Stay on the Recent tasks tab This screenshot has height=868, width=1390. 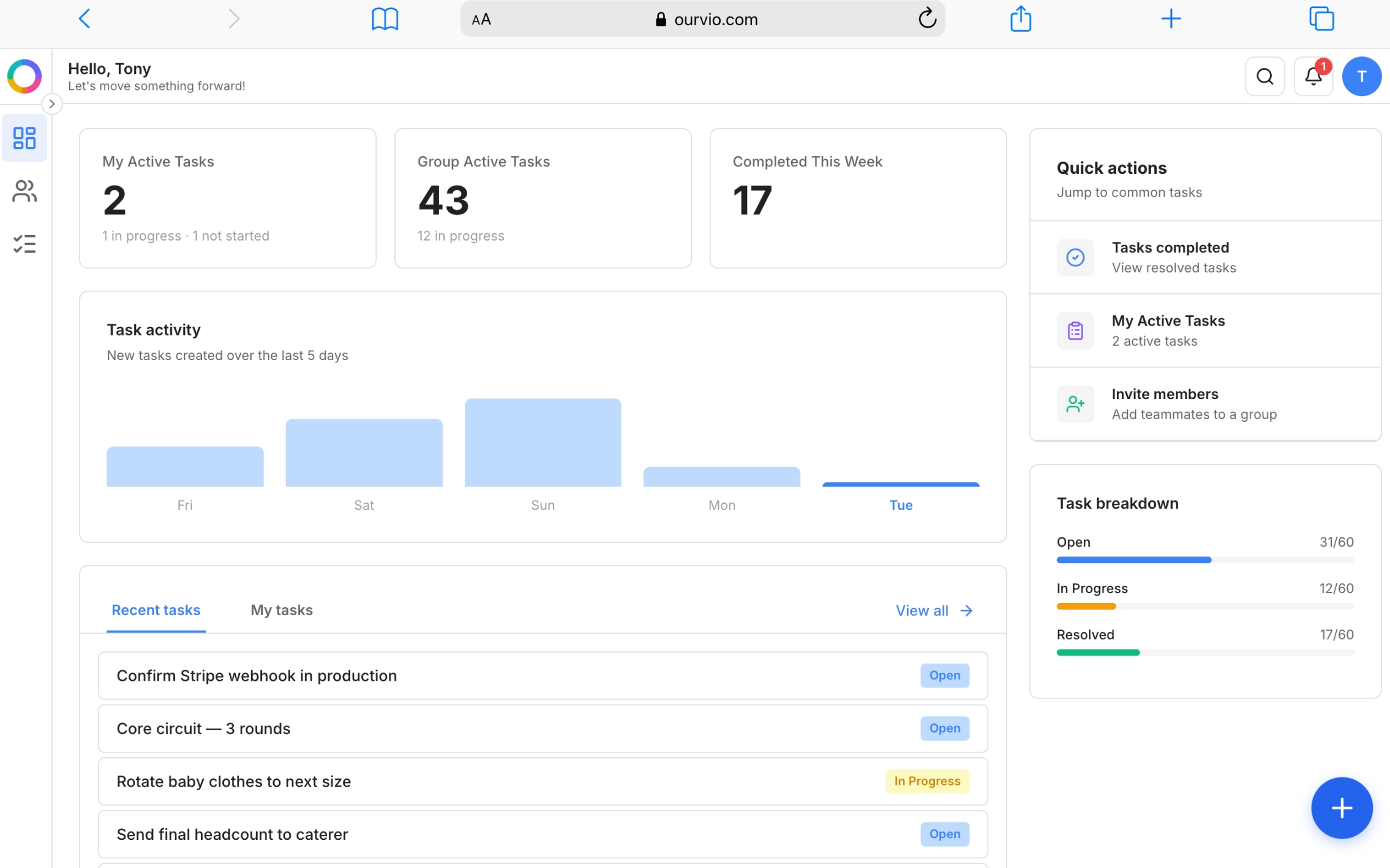coord(156,610)
